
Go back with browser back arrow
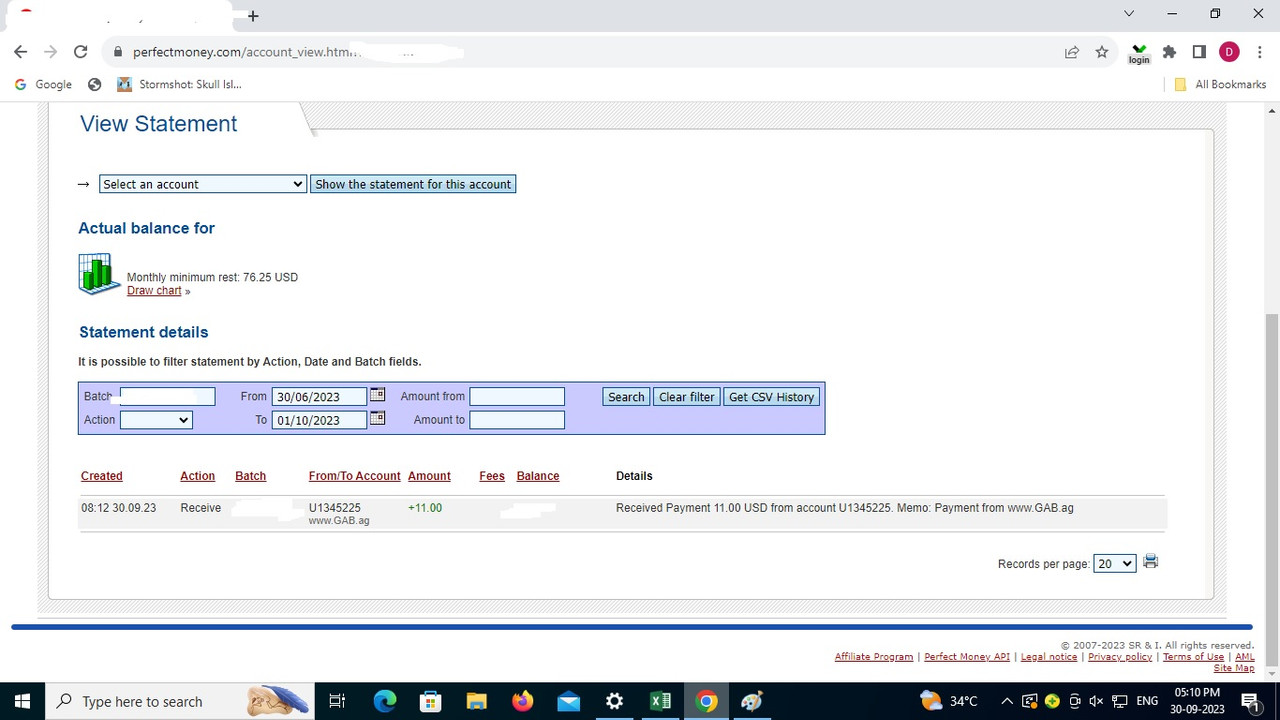pos(21,52)
